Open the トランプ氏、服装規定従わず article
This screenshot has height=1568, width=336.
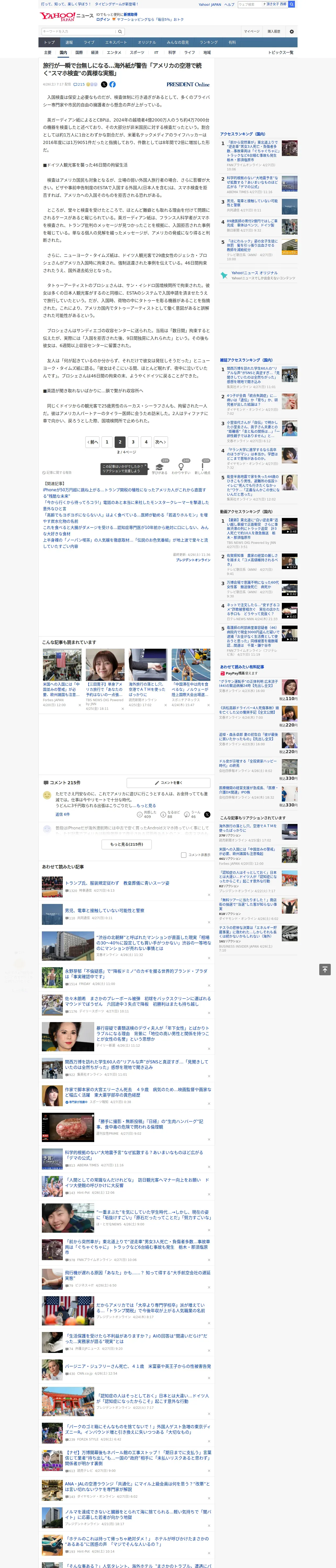(117, 883)
